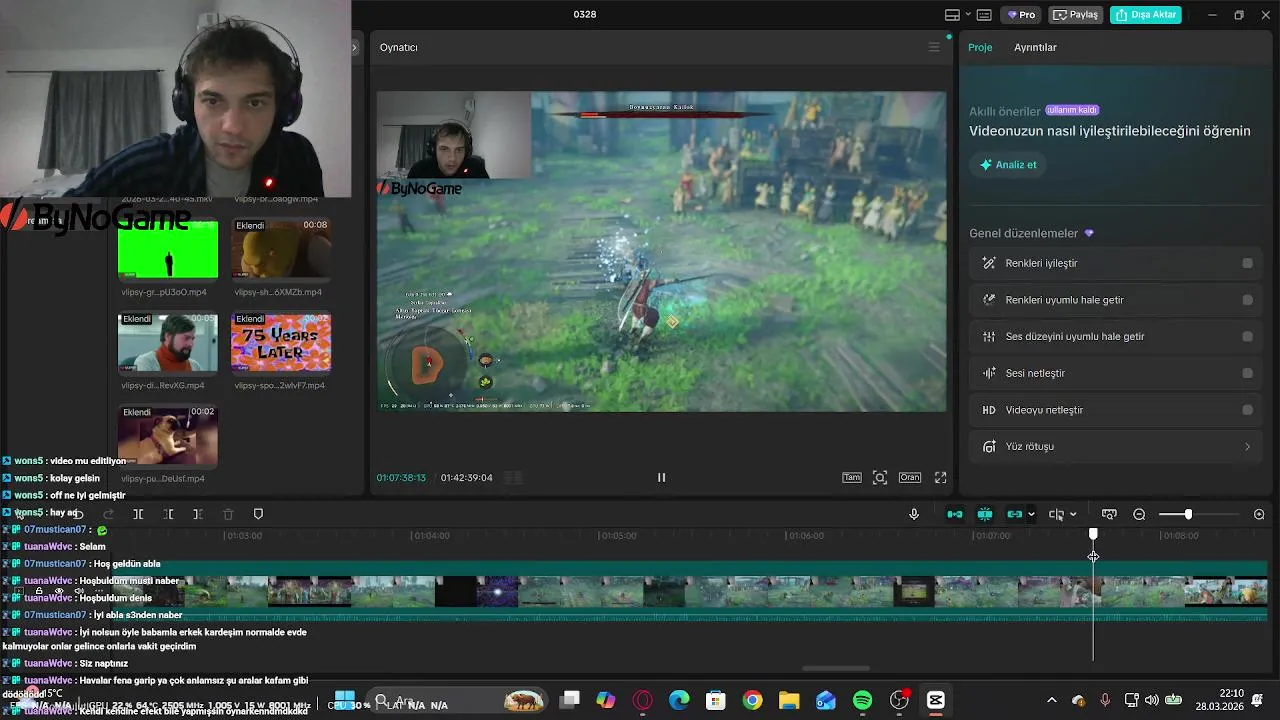Show hidden system tray icons
The width and height of the screenshot is (1280, 720).
point(1051,700)
